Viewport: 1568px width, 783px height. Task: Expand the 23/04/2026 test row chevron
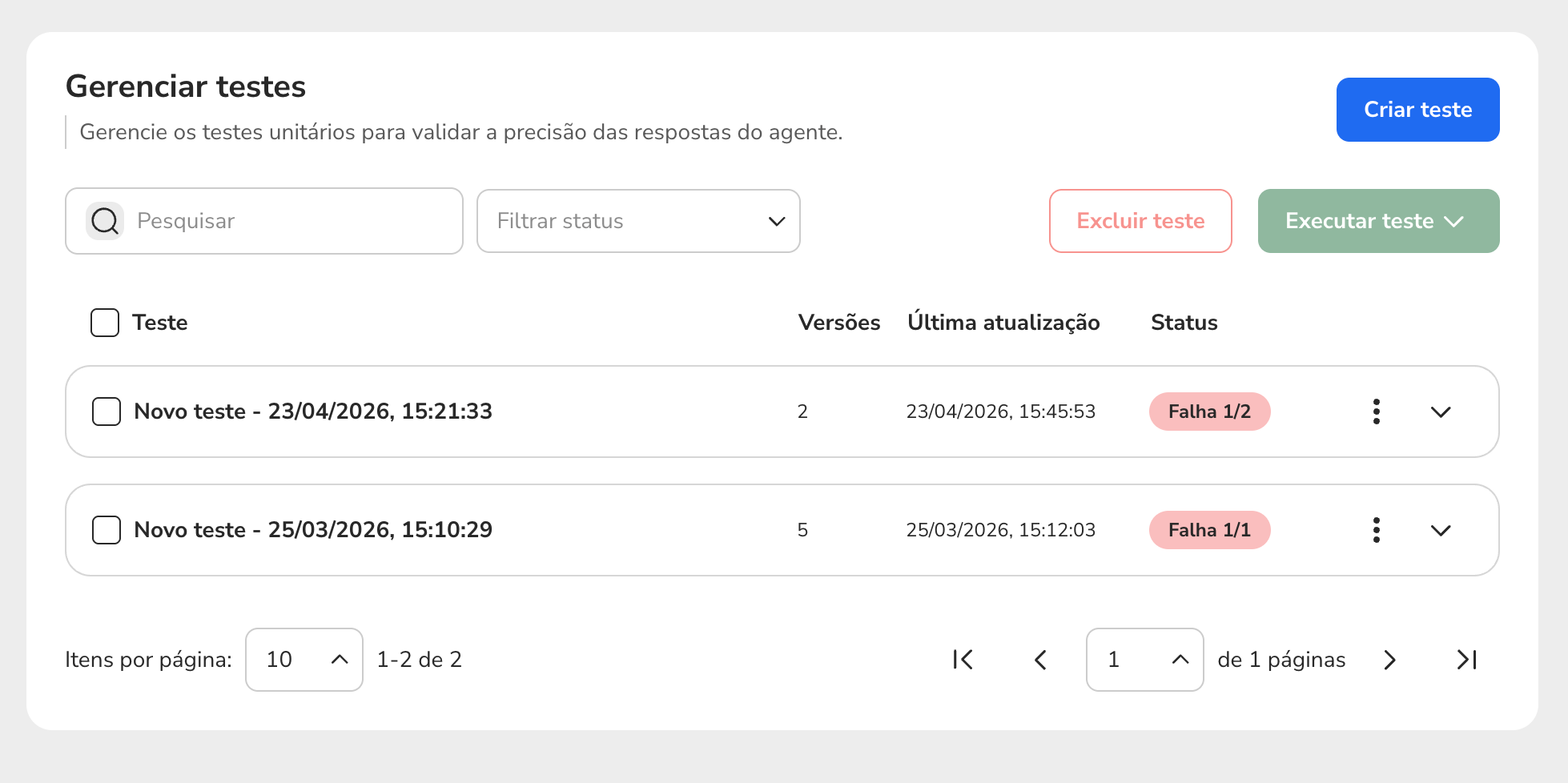coord(1441,412)
